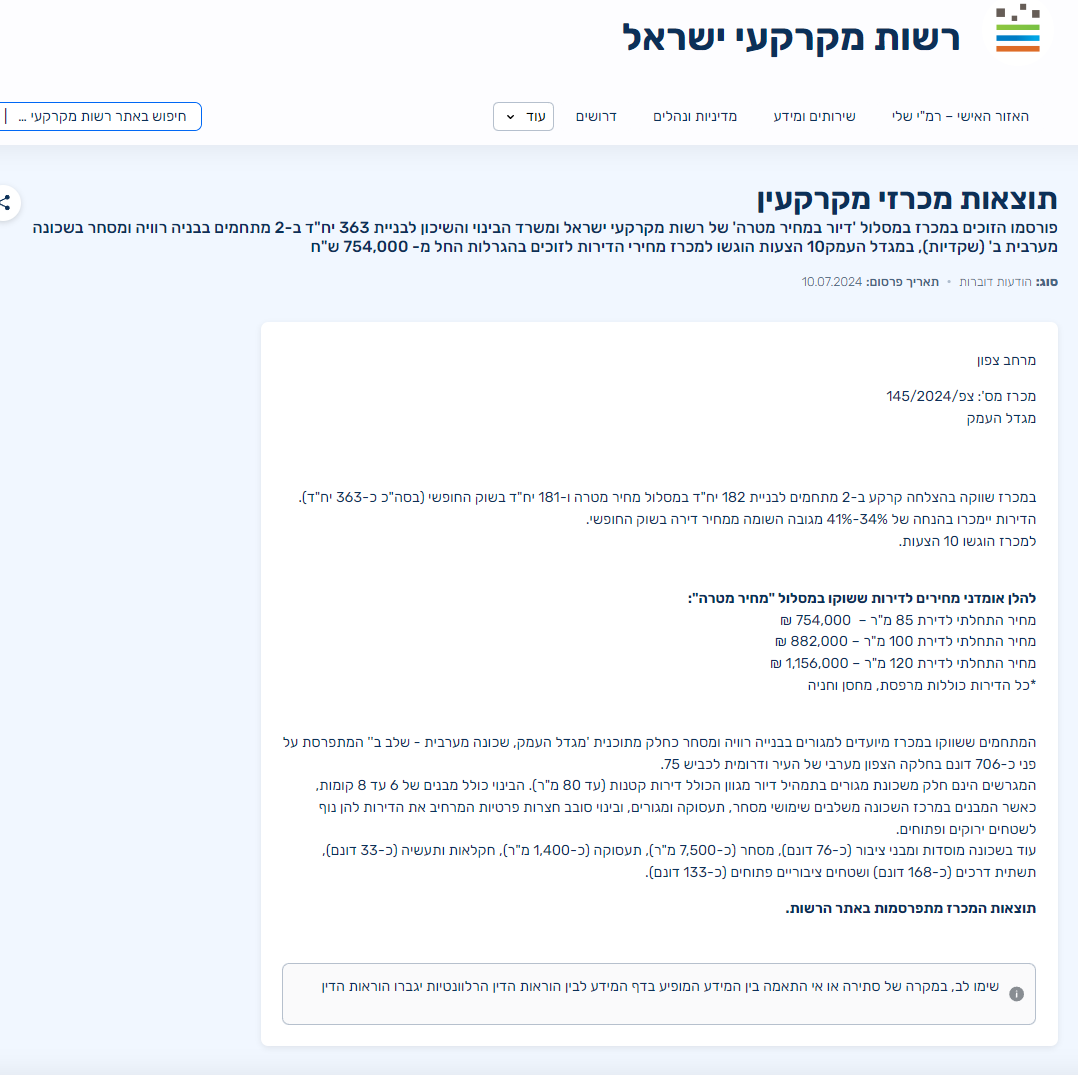1078x1079 pixels.
Task: Click the discount line mentioning 41%-34%
Action: click(811, 519)
